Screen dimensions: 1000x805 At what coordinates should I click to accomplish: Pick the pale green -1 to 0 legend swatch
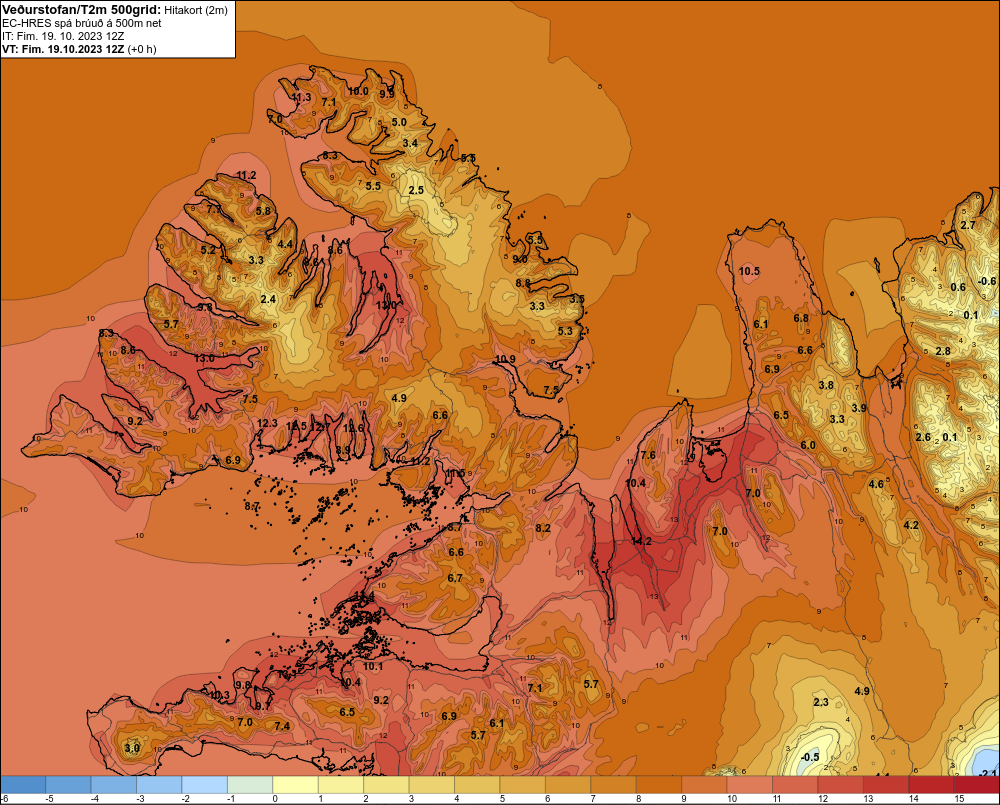pyautogui.click(x=250, y=785)
